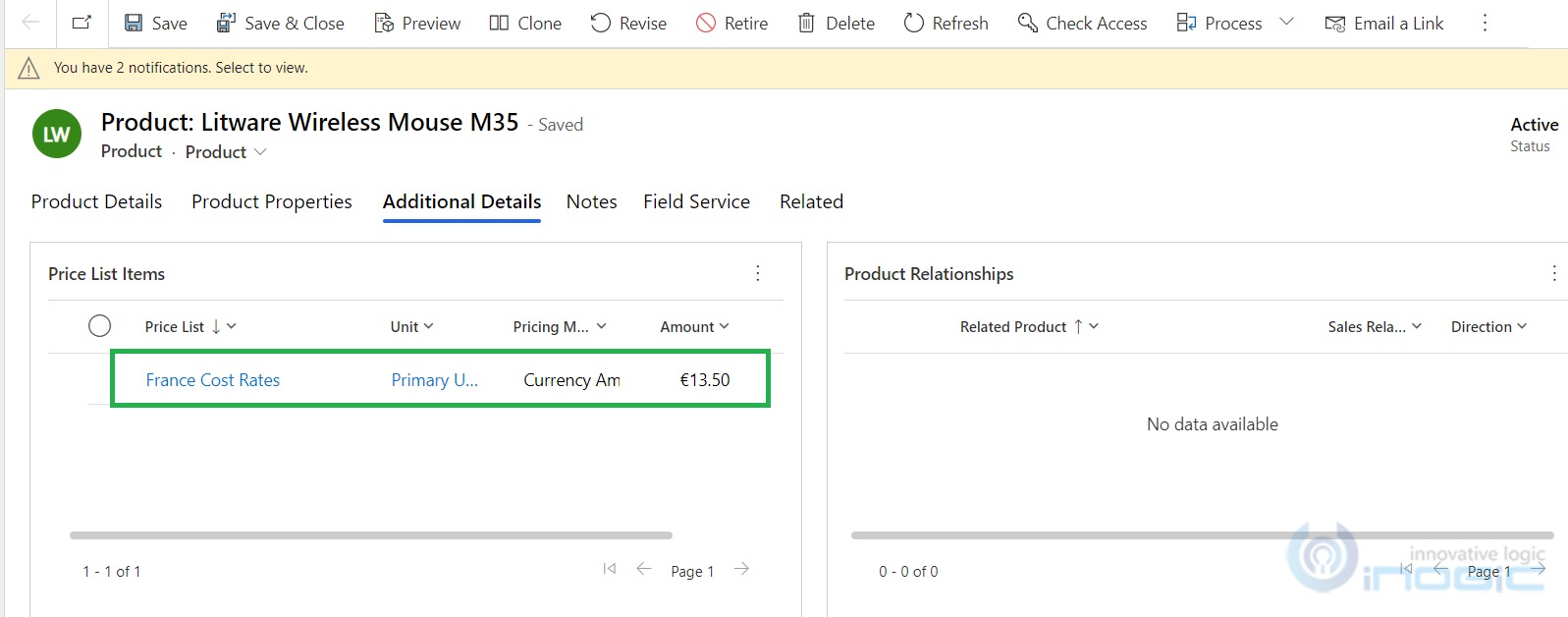Open Amount column header dropdown
The height and width of the screenshot is (617, 1568).
[x=694, y=326]
